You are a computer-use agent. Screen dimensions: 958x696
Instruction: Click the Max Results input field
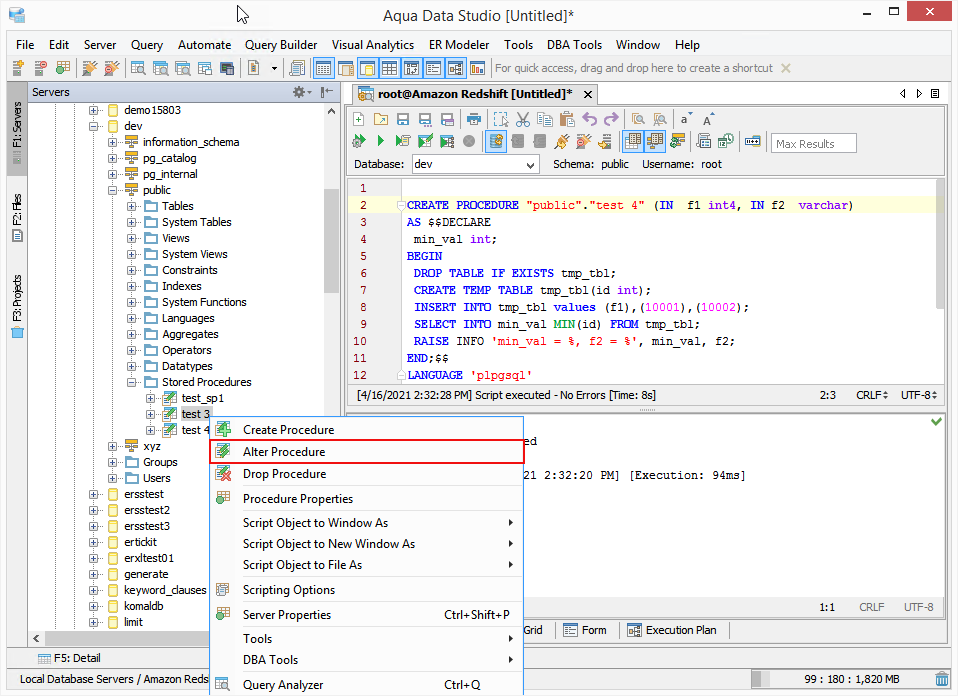[813, 143]
